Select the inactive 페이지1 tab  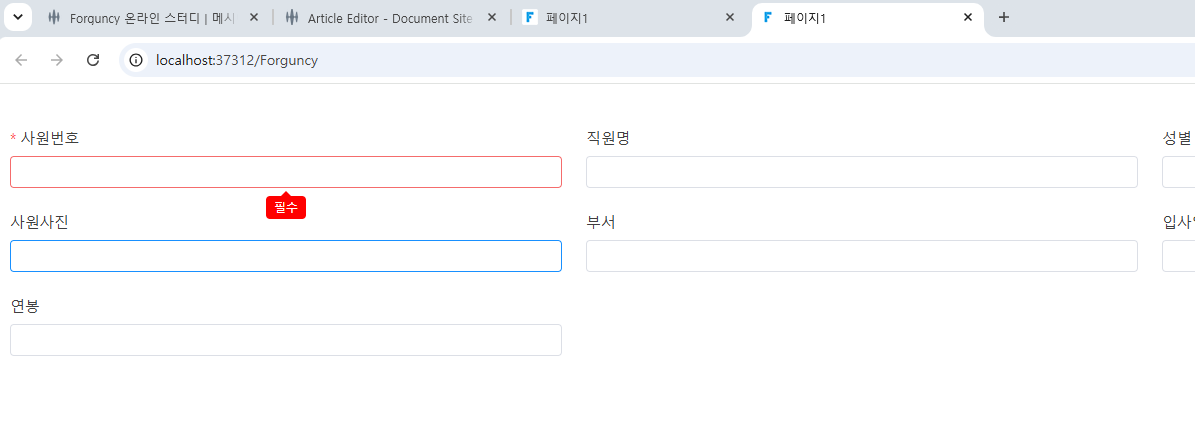coord(619,18)
